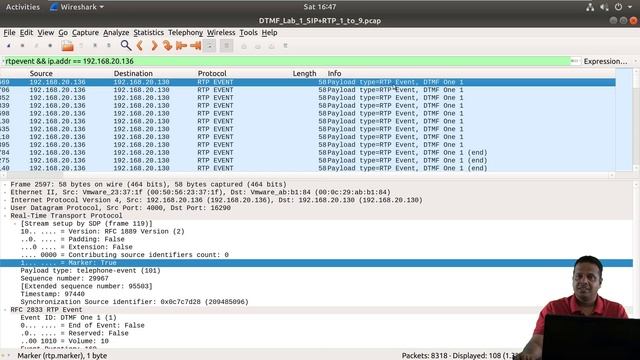Open the Tools menu
This screenshot has height=360, width=640.
[x=248, y=33]
